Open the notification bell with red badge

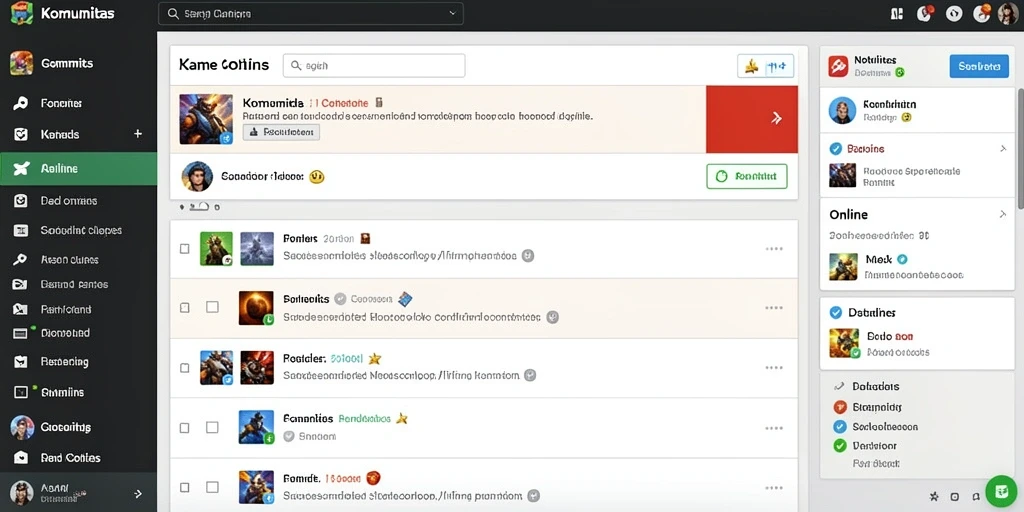[x=925, y=13]
